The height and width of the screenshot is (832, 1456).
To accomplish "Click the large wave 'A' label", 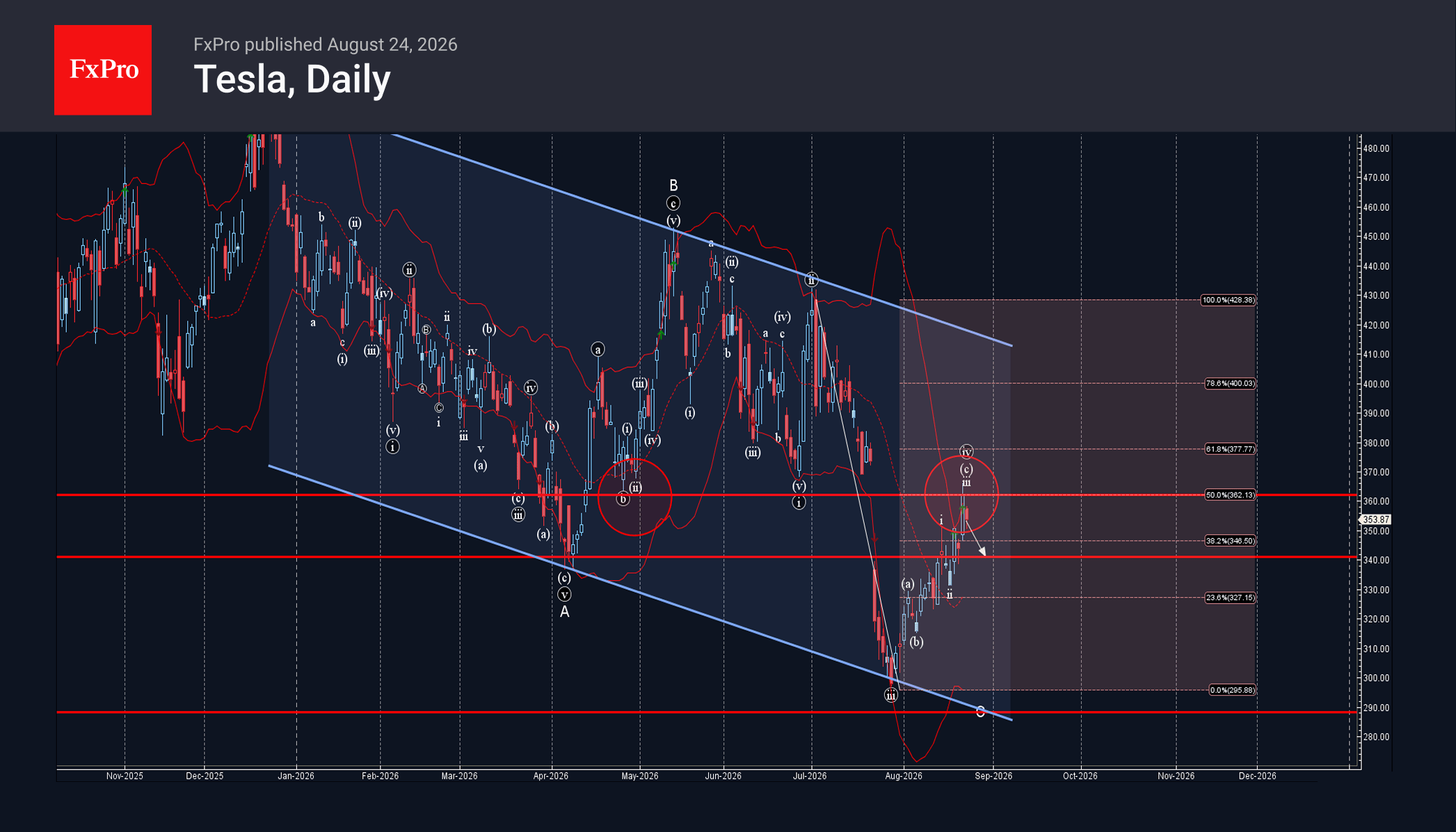I will pyautogui.click(x=565, y=612).
